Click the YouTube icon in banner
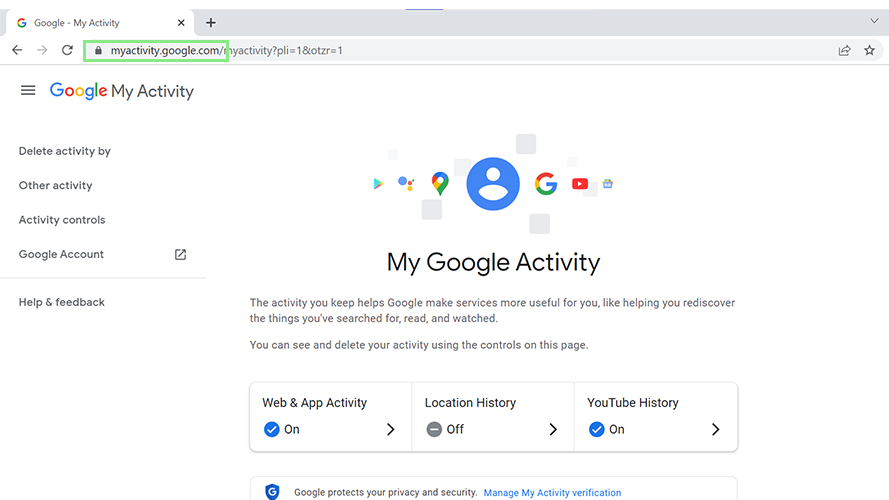889x500 pixels. click(x=580, y=184)
